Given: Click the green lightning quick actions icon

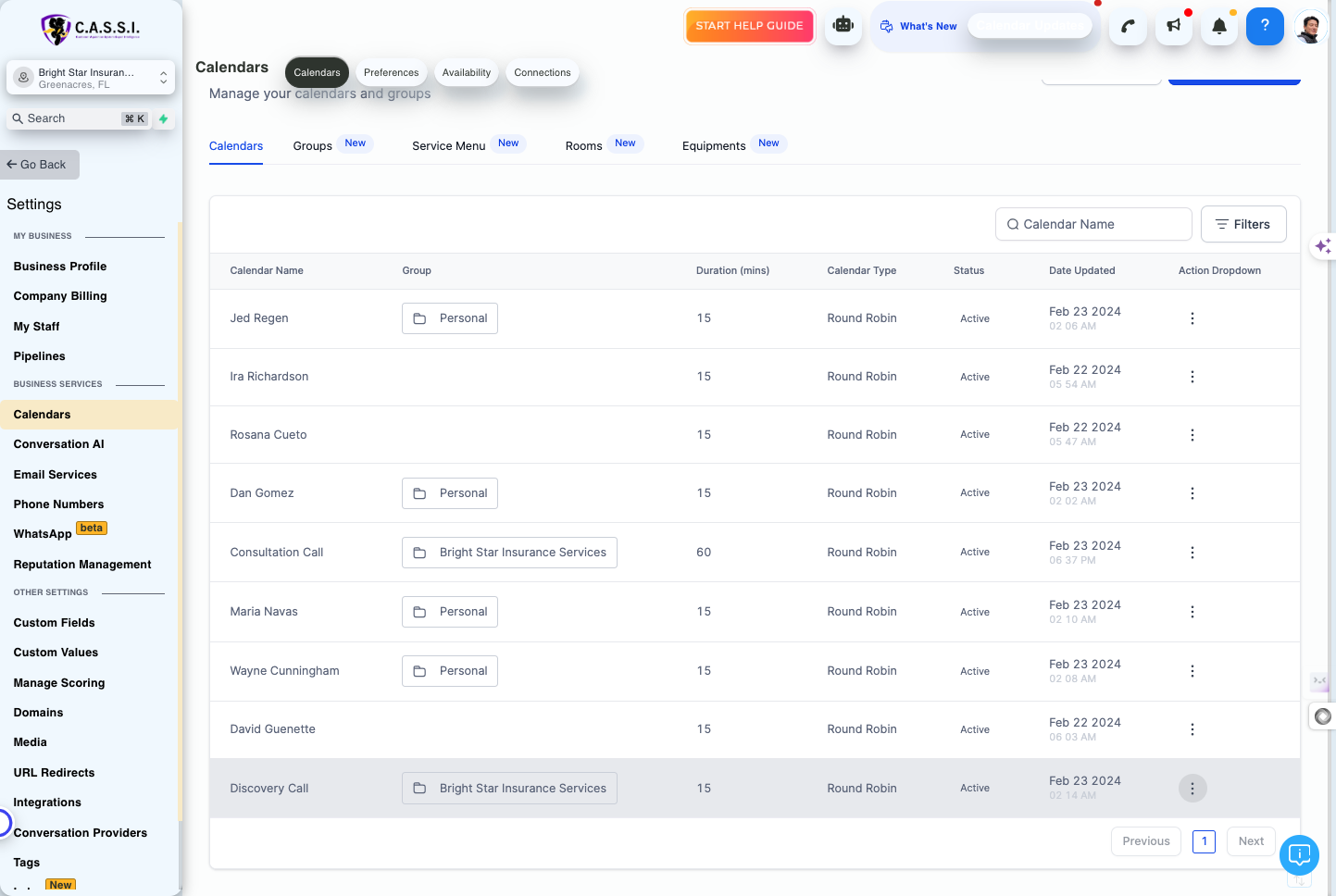Looking at the screenshot, I should pos(164,118).
